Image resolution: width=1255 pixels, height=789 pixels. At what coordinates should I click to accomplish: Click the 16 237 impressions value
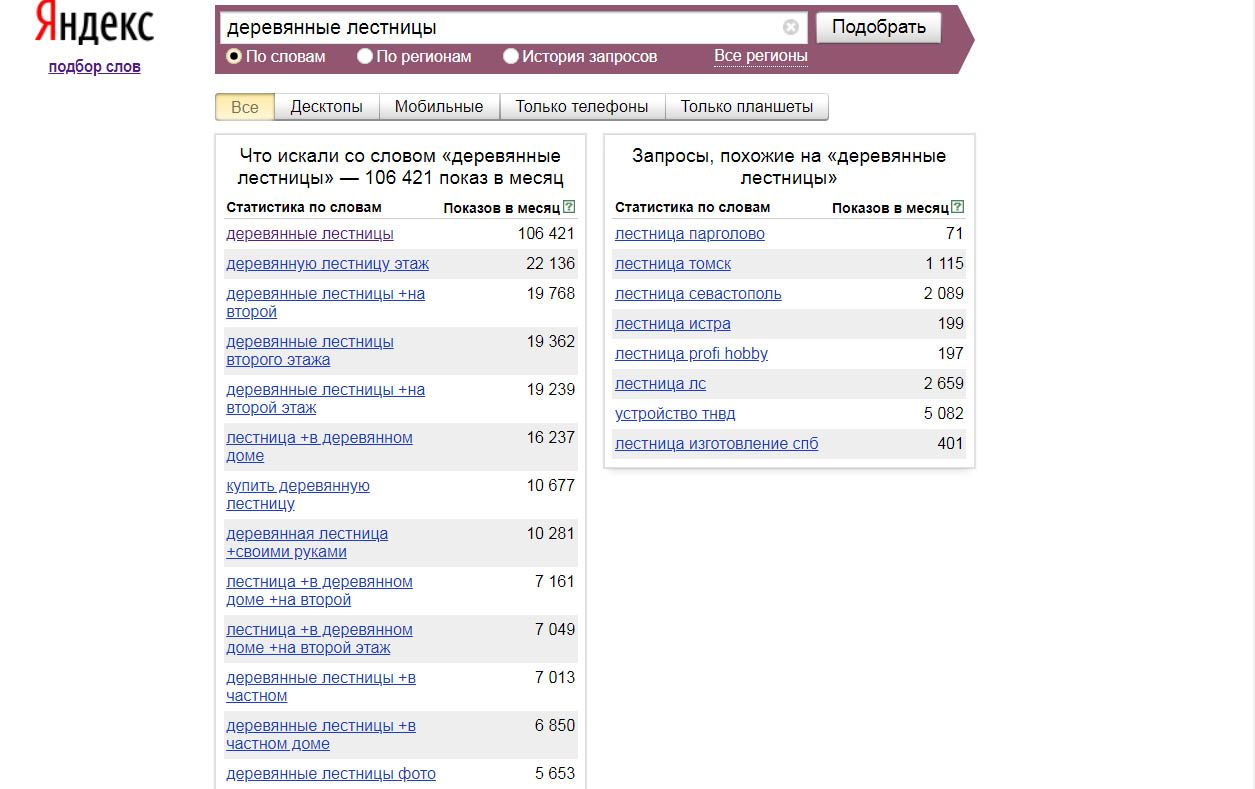[551, 438]
